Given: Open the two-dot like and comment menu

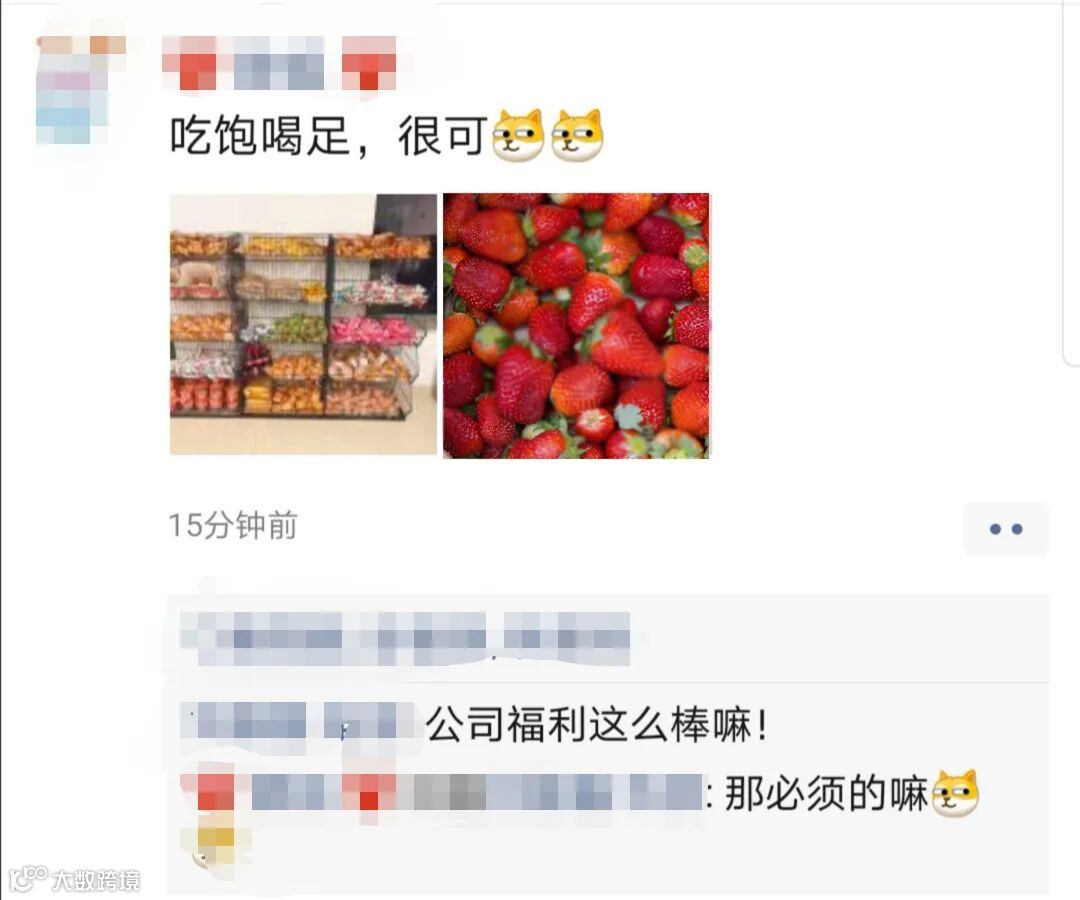Looking at the screenshot, I should click(x=1006, y=529).
